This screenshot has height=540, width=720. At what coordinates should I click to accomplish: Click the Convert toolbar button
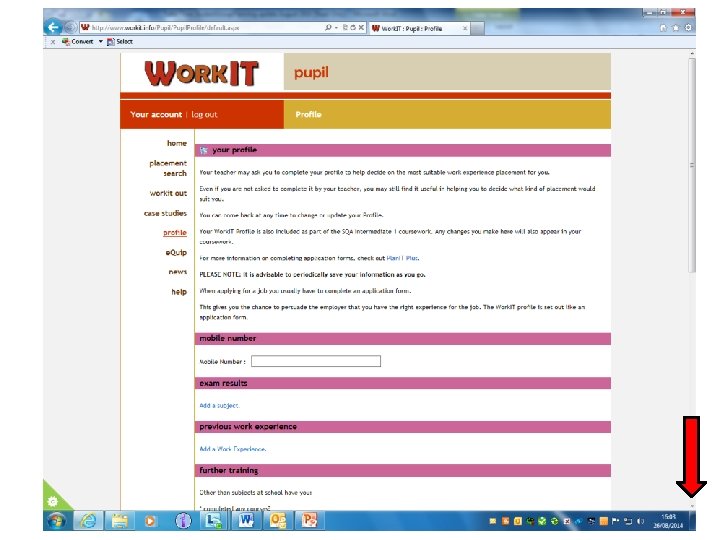78,42
